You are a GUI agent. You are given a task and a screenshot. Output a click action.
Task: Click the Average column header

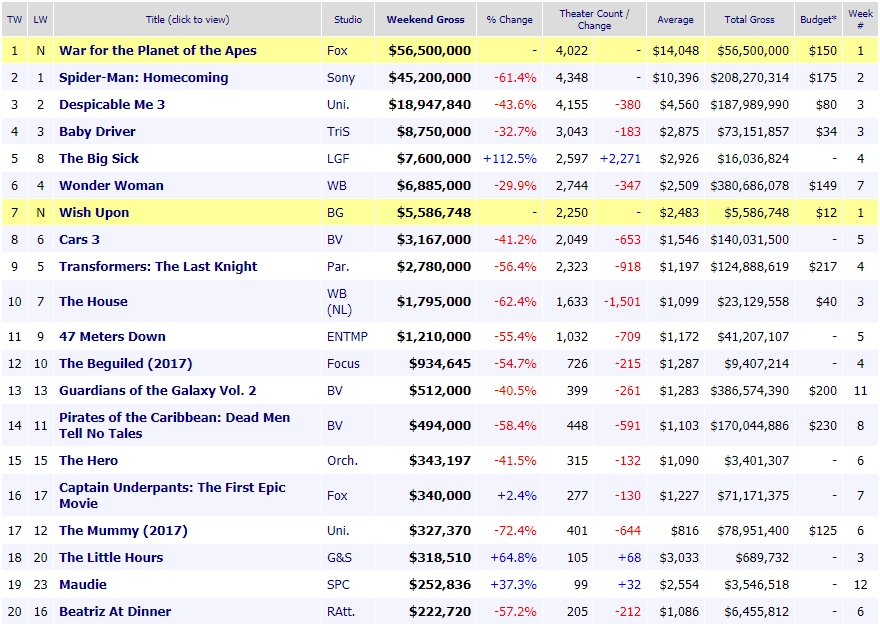coord(675,20)
